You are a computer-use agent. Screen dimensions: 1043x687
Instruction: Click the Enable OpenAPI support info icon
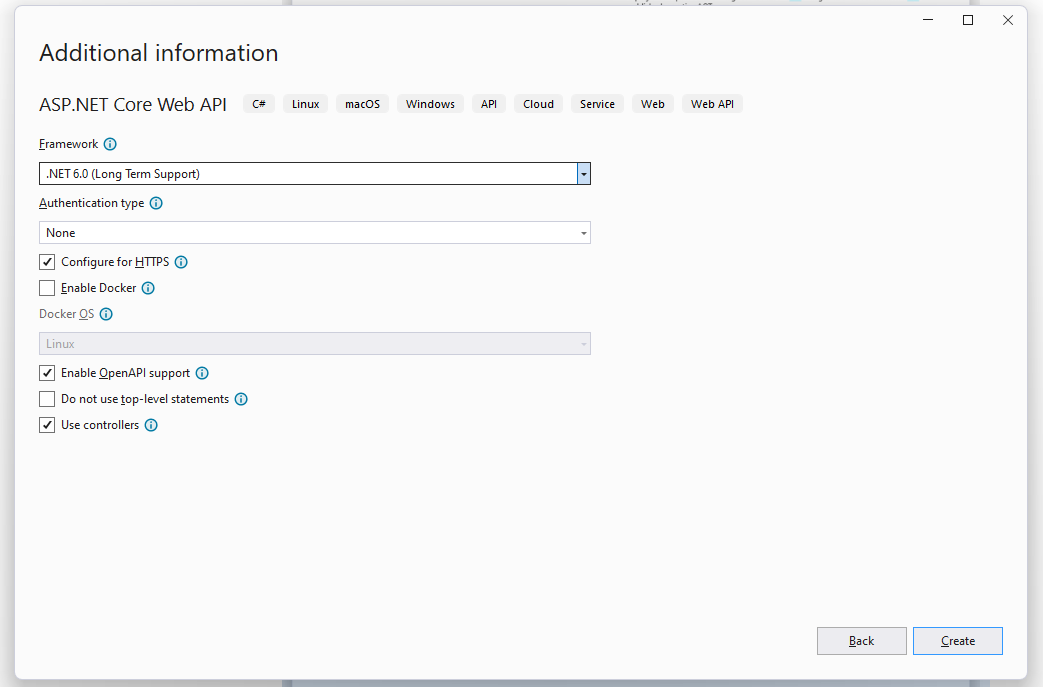pyautogui.click(x=202, y=372)
